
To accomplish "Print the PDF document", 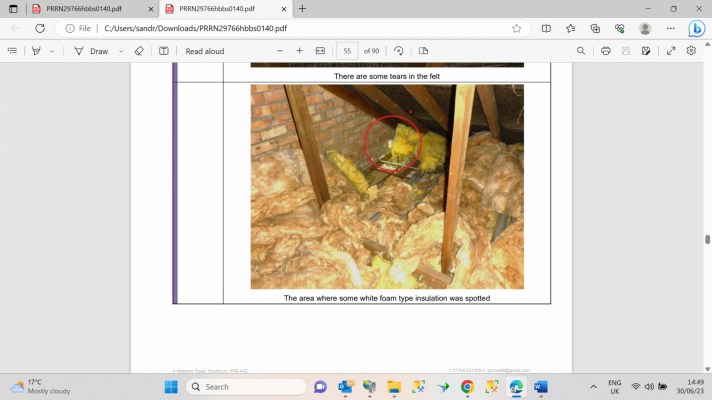I will pos(605,51).
